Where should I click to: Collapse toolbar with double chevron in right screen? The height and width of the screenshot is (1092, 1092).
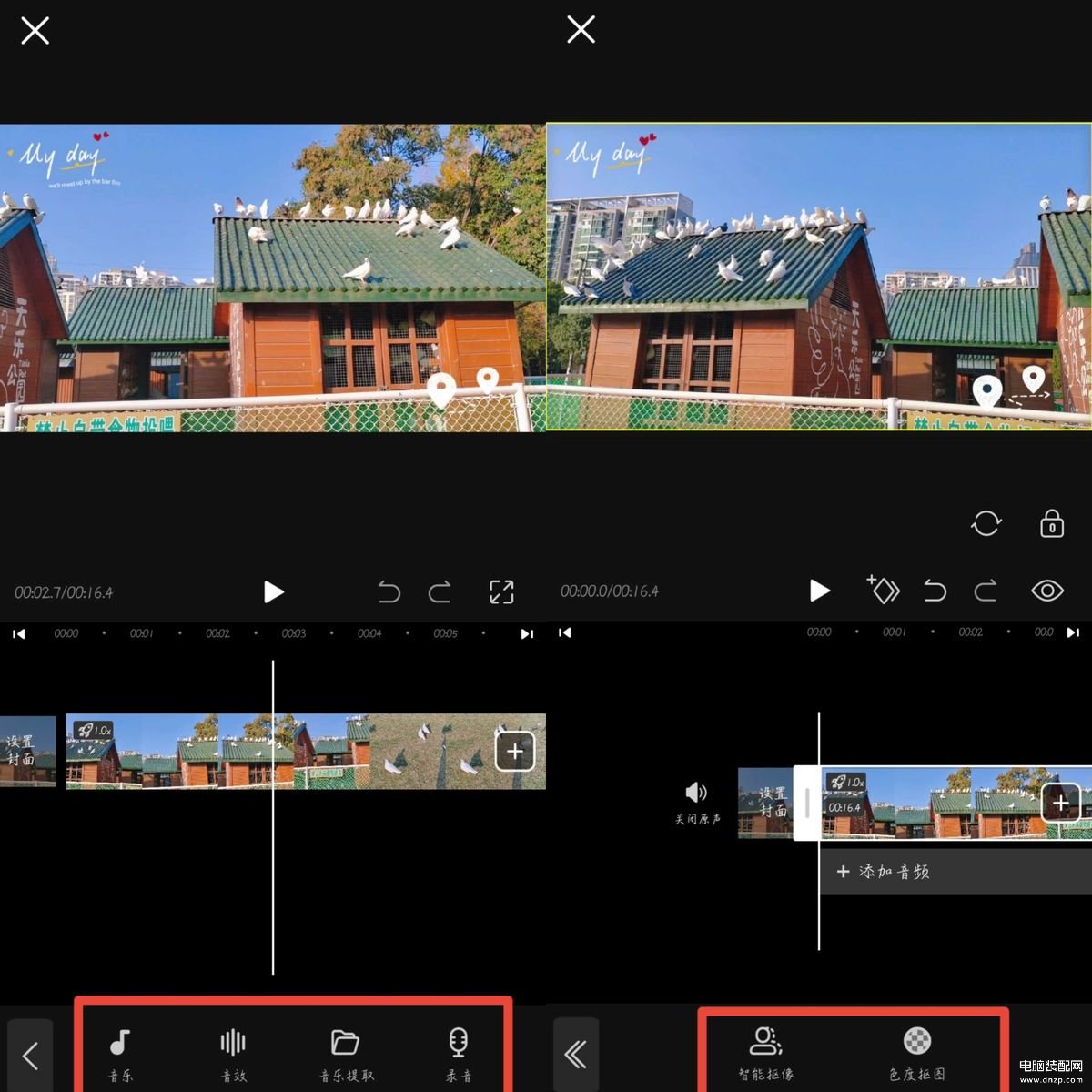pos(576,1056)
